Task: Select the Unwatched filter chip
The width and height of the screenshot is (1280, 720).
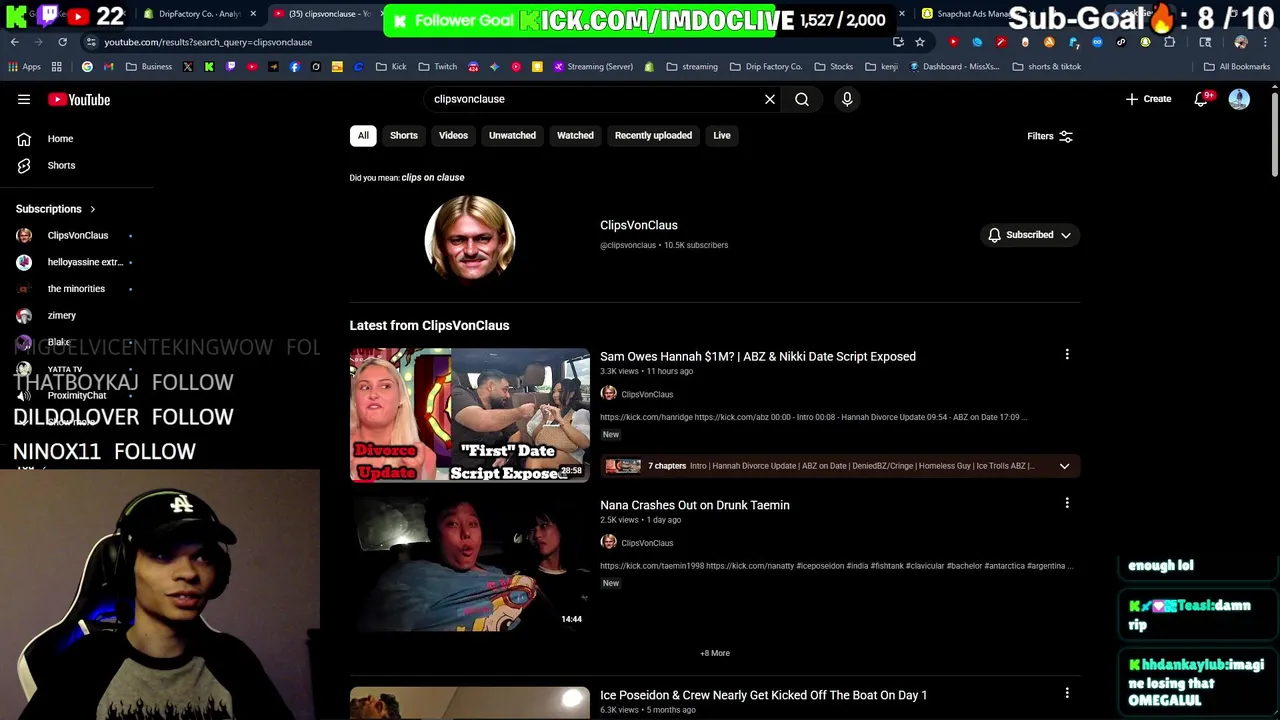Action: (512, 135)
